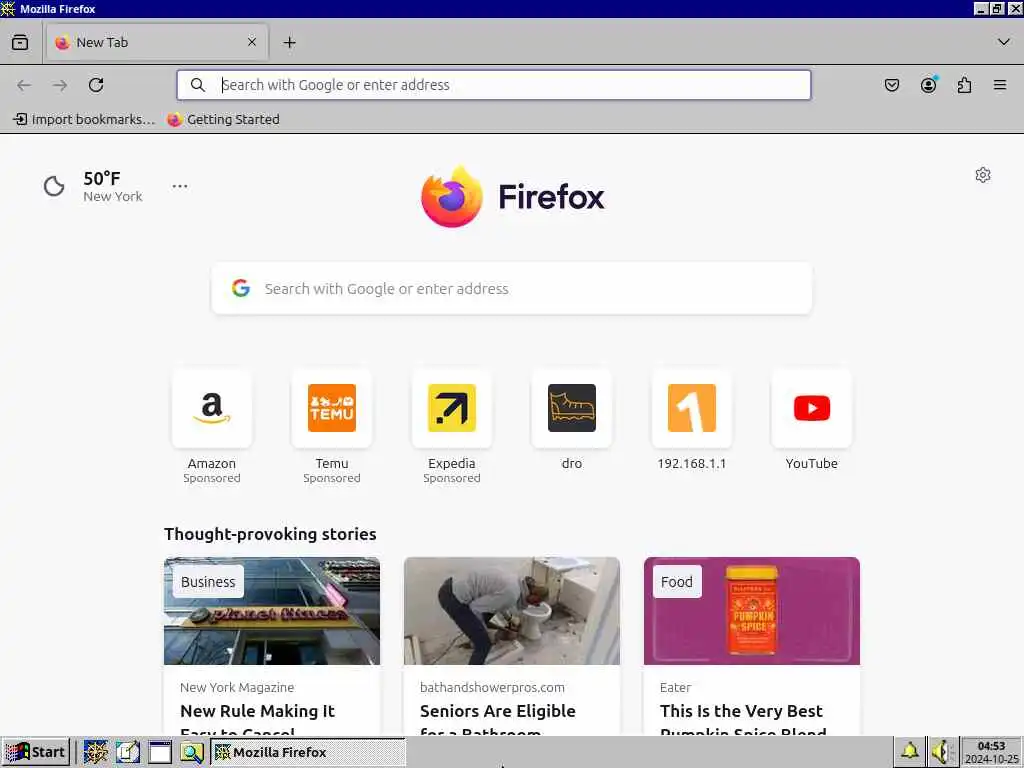Open Save to Pocket icon

[x=891, y=85]
